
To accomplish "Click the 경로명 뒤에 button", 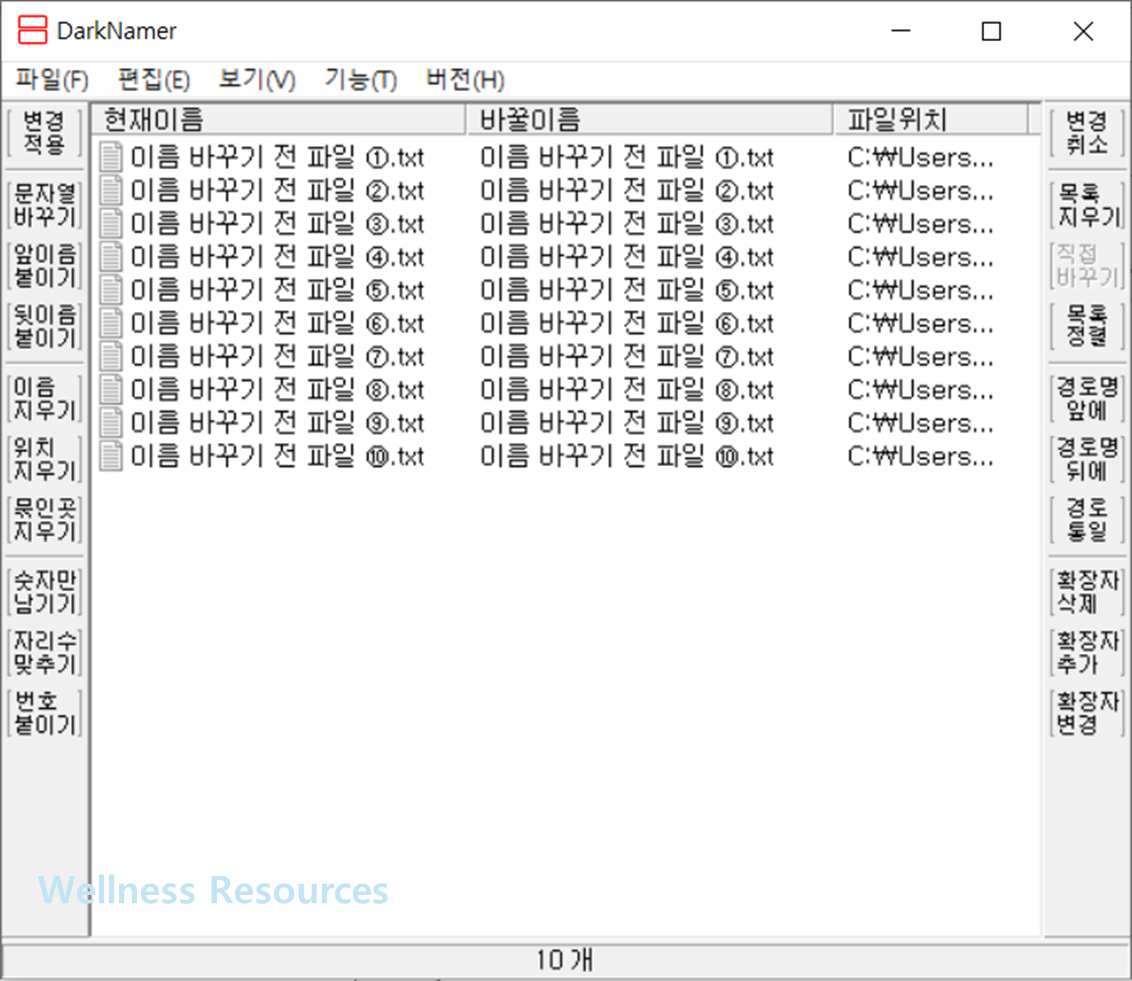I will [x=1087, y=459].
